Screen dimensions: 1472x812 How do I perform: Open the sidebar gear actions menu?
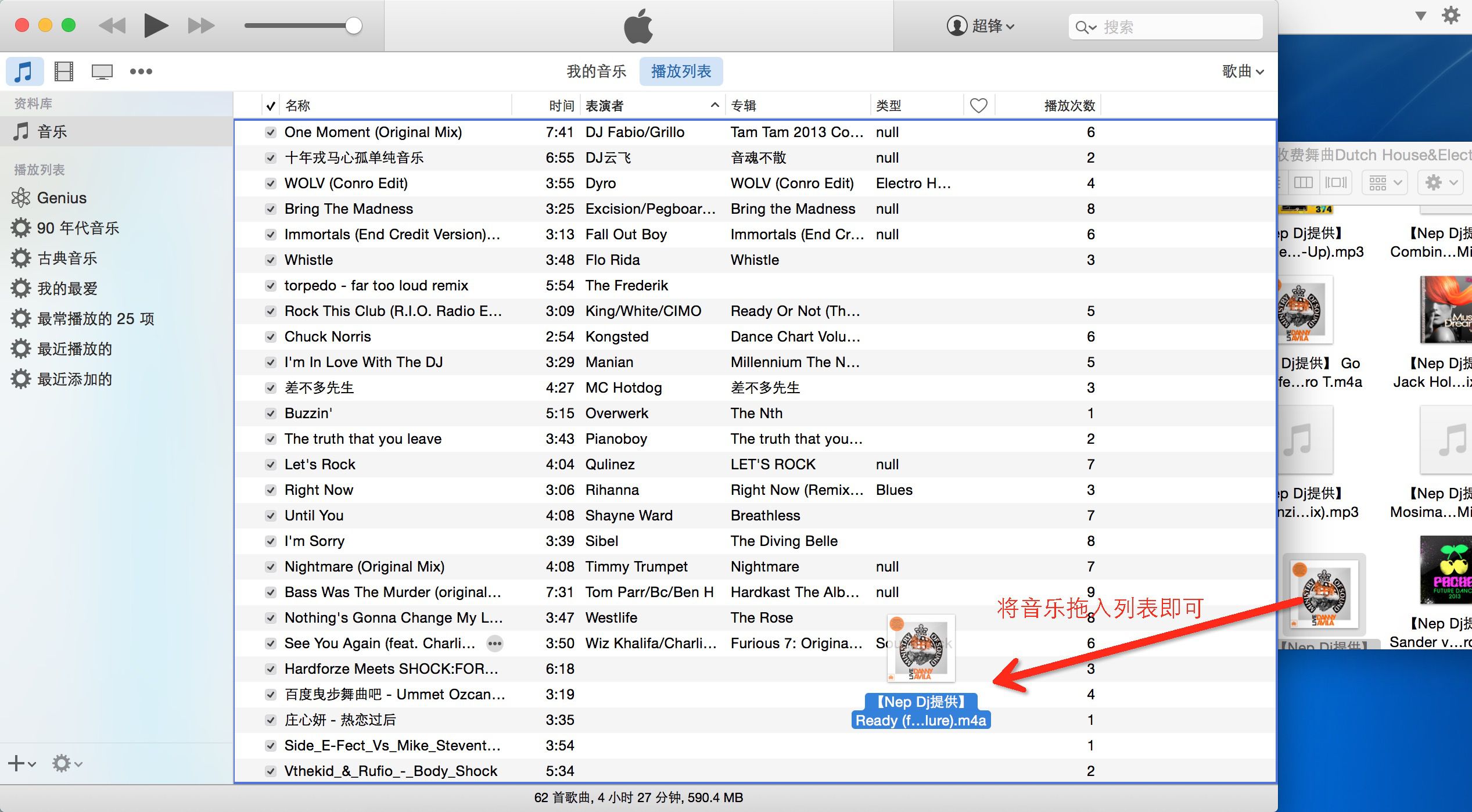click(x=67, y=763)
